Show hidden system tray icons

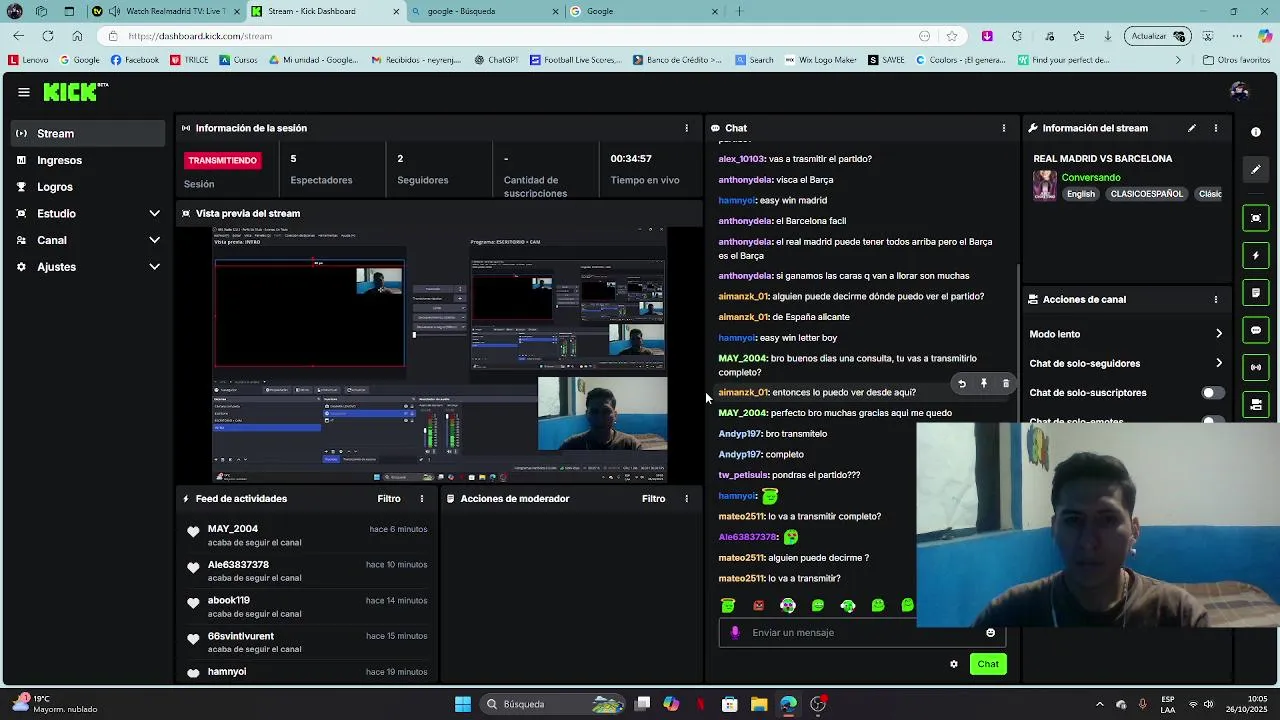(1100, 704)
